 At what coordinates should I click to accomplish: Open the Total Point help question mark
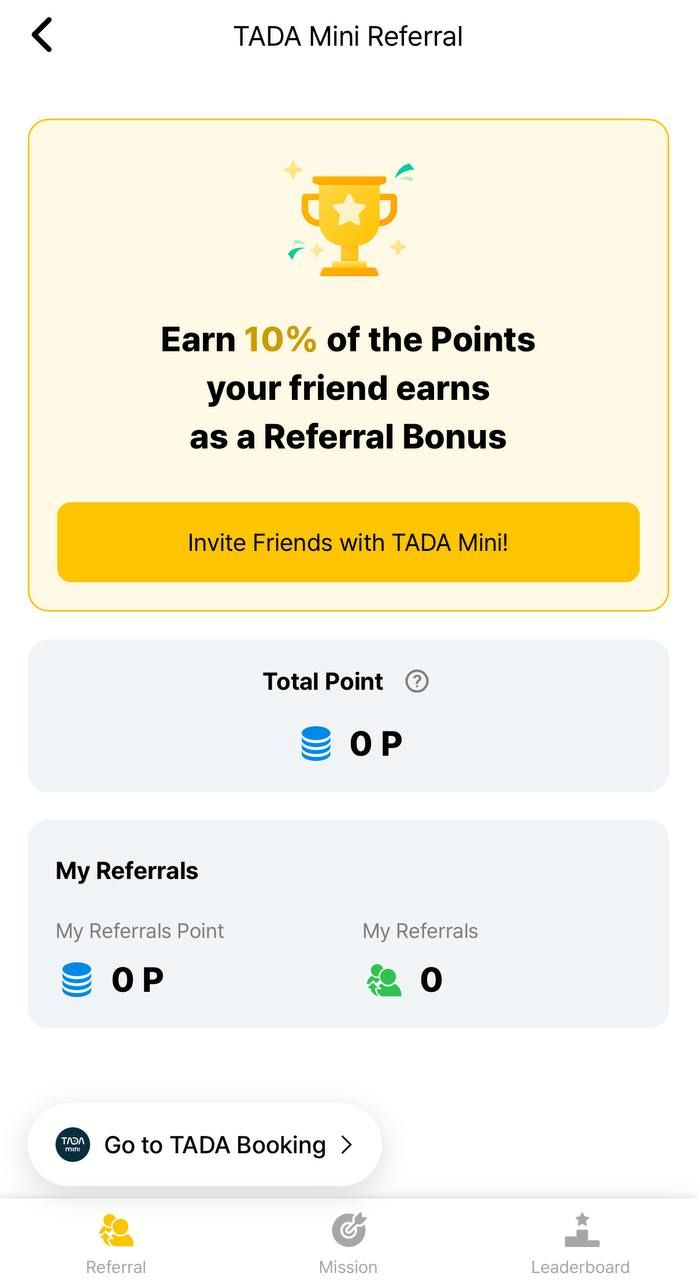point(417,681)
